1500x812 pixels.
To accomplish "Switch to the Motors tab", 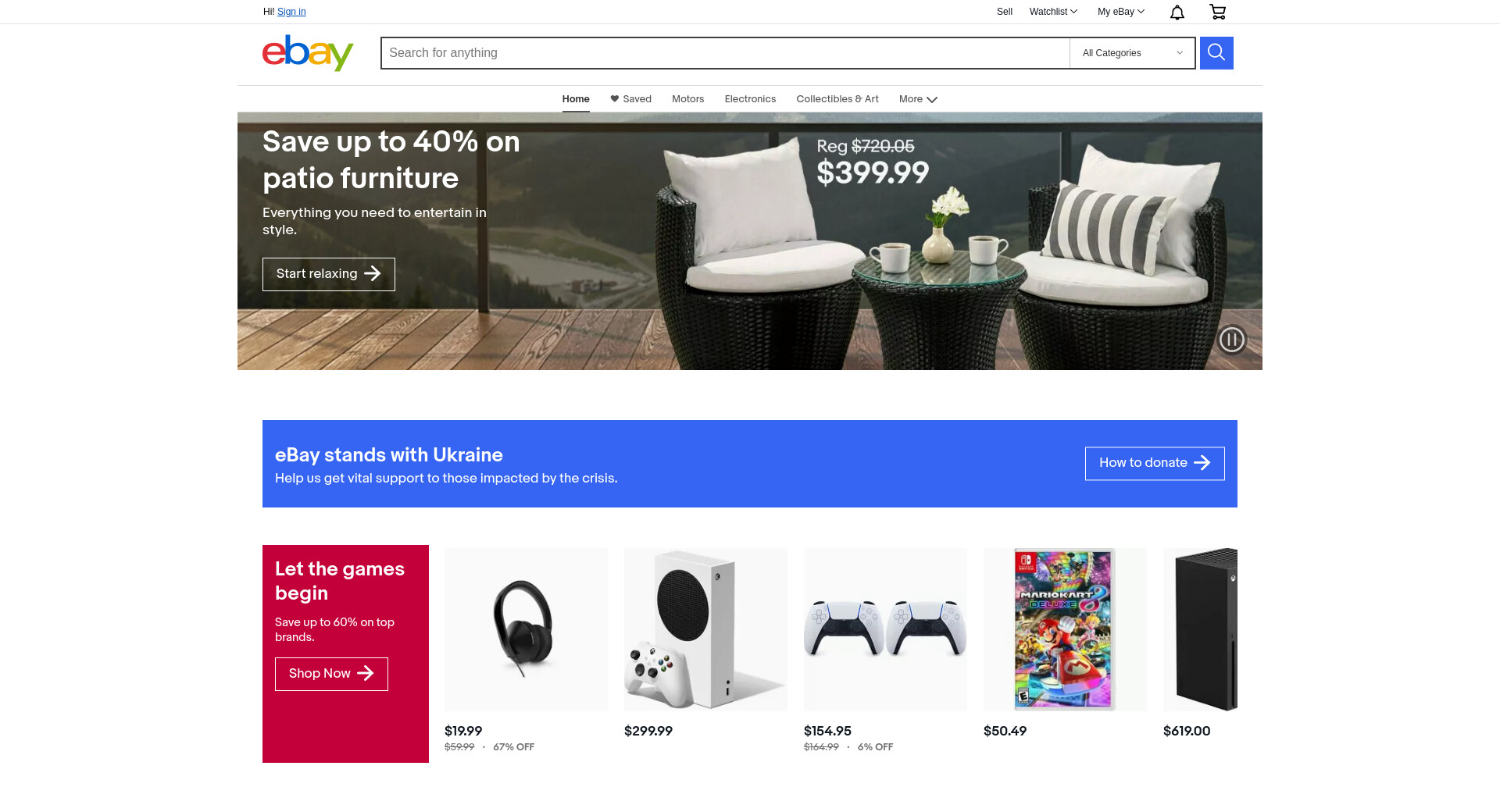I will [x=687, y=99].
